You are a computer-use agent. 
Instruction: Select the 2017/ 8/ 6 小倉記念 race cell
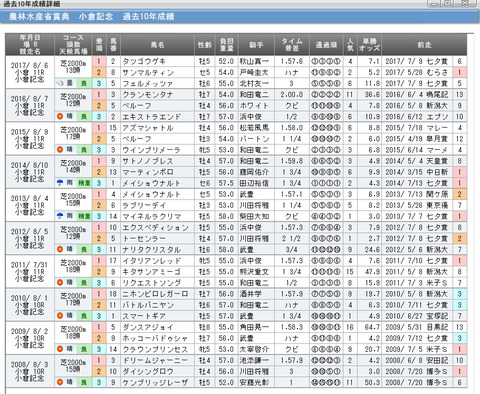[x=30, y=72]
